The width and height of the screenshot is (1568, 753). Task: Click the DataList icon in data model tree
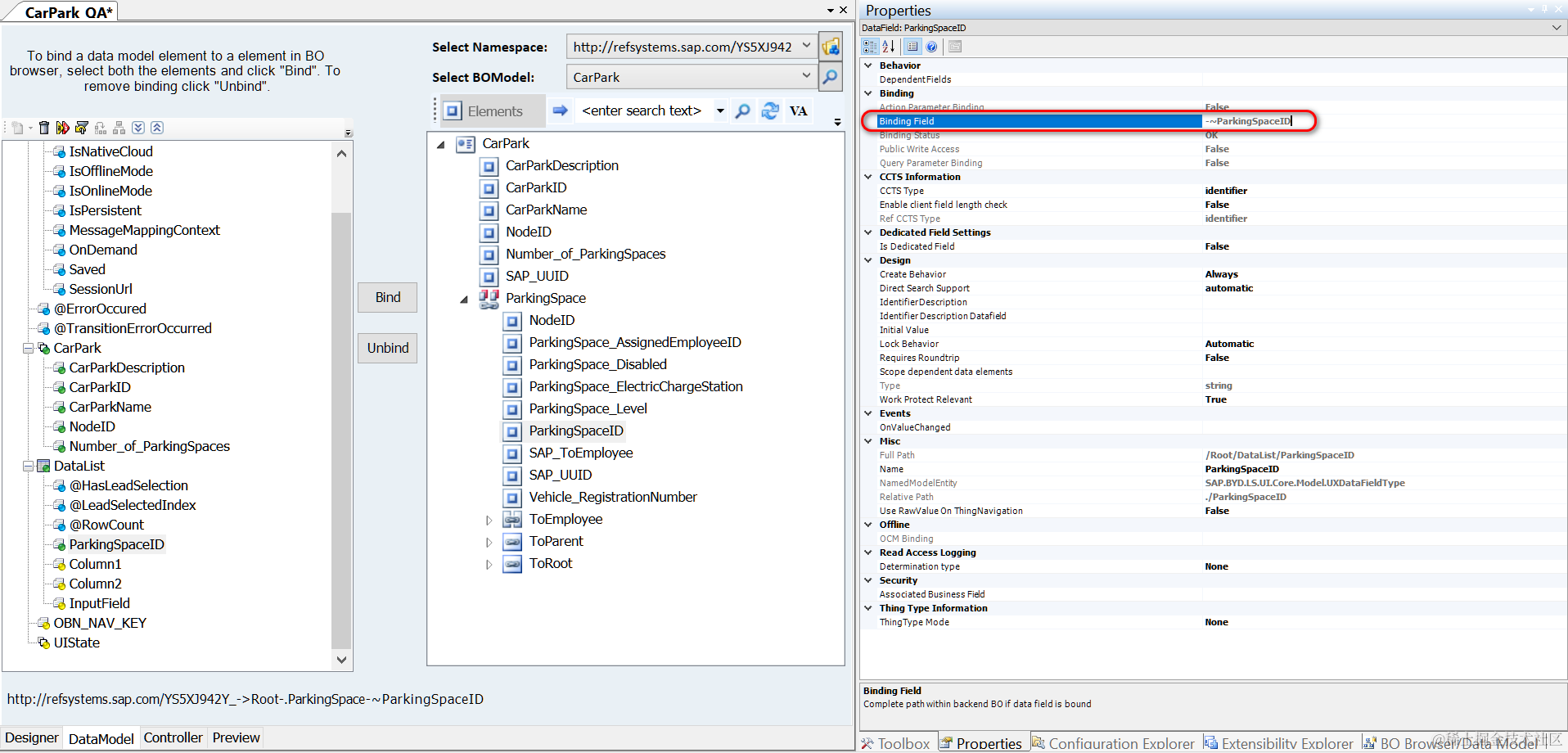tap(44, 466)
